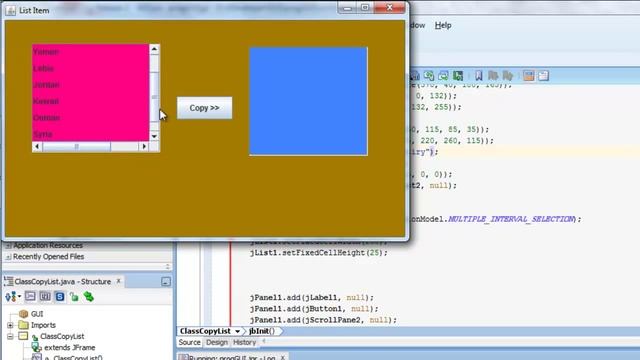Expand the Imports node
This screenshot has height=360, width=640.
pos(10,325)
